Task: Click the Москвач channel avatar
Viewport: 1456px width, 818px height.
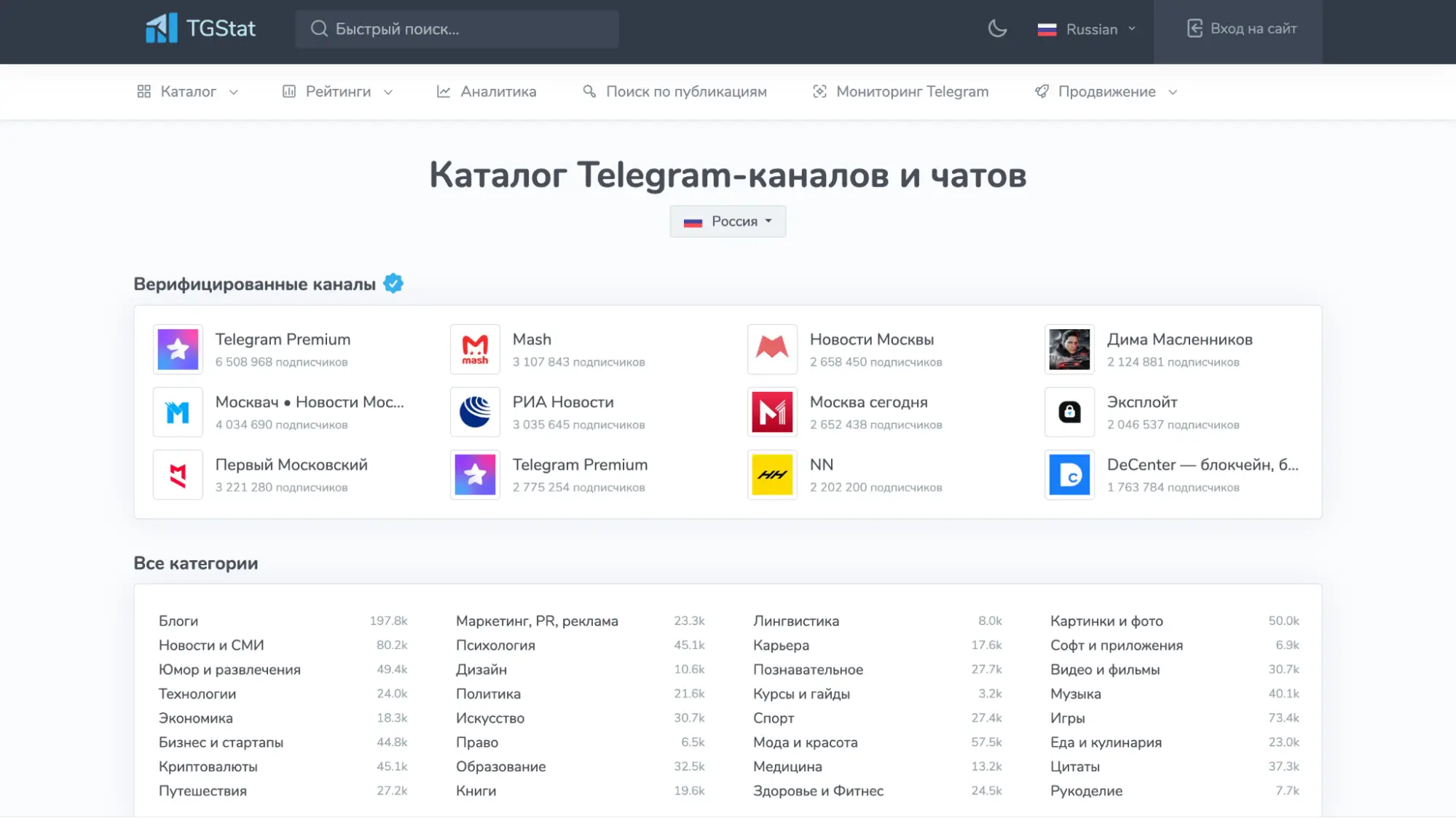Action: (x=178, y=412)
